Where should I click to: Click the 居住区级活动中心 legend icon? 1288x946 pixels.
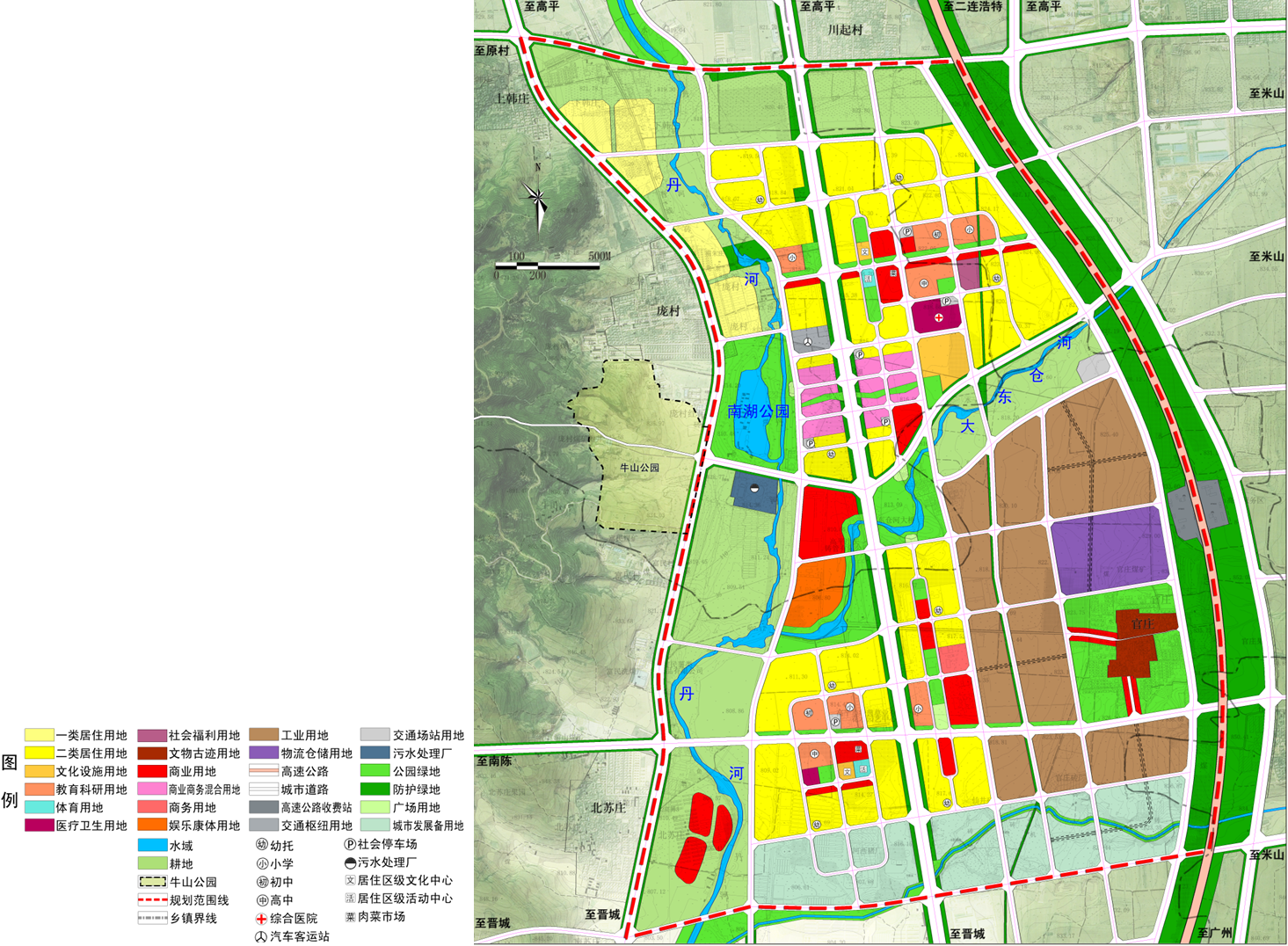pos(349,899)
